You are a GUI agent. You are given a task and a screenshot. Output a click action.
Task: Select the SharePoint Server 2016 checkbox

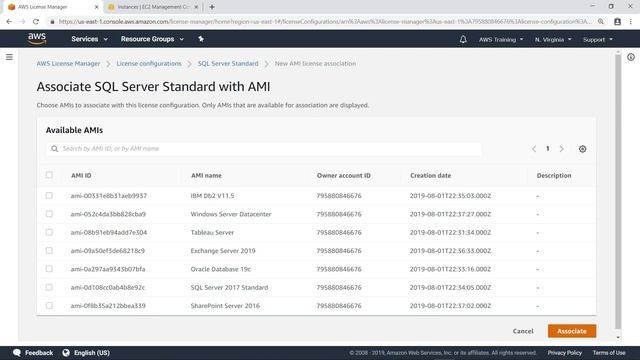click(x=49, y=306)
